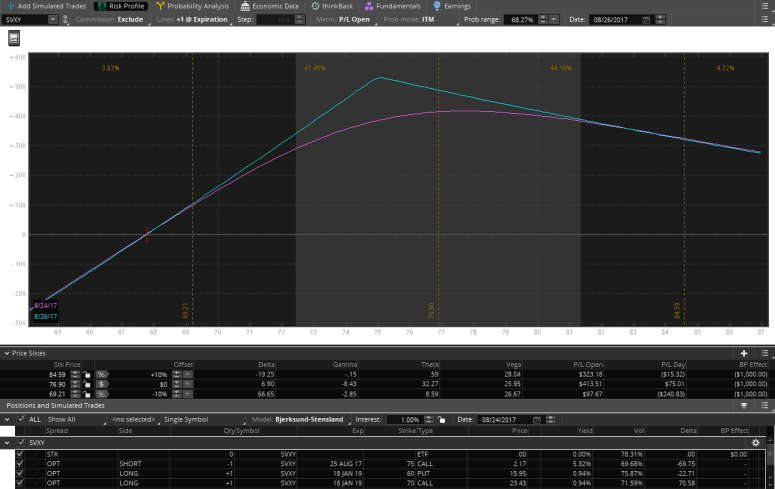Toggle the ALL positions checkbox
The height and width of the screenshot is (489, 775).
click(x=20, y=419)
